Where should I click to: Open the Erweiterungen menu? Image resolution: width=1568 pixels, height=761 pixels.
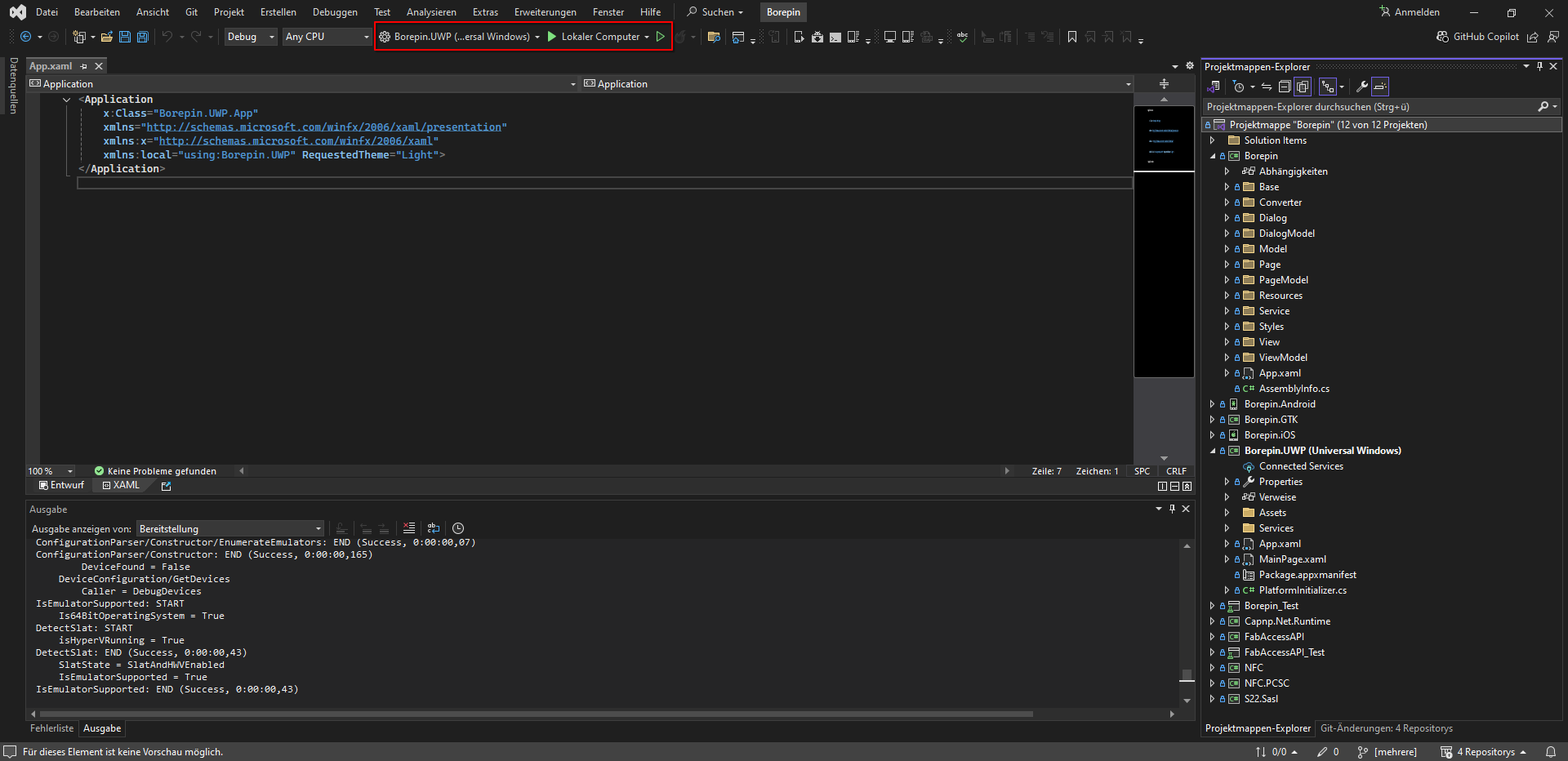tap(545, 12)
